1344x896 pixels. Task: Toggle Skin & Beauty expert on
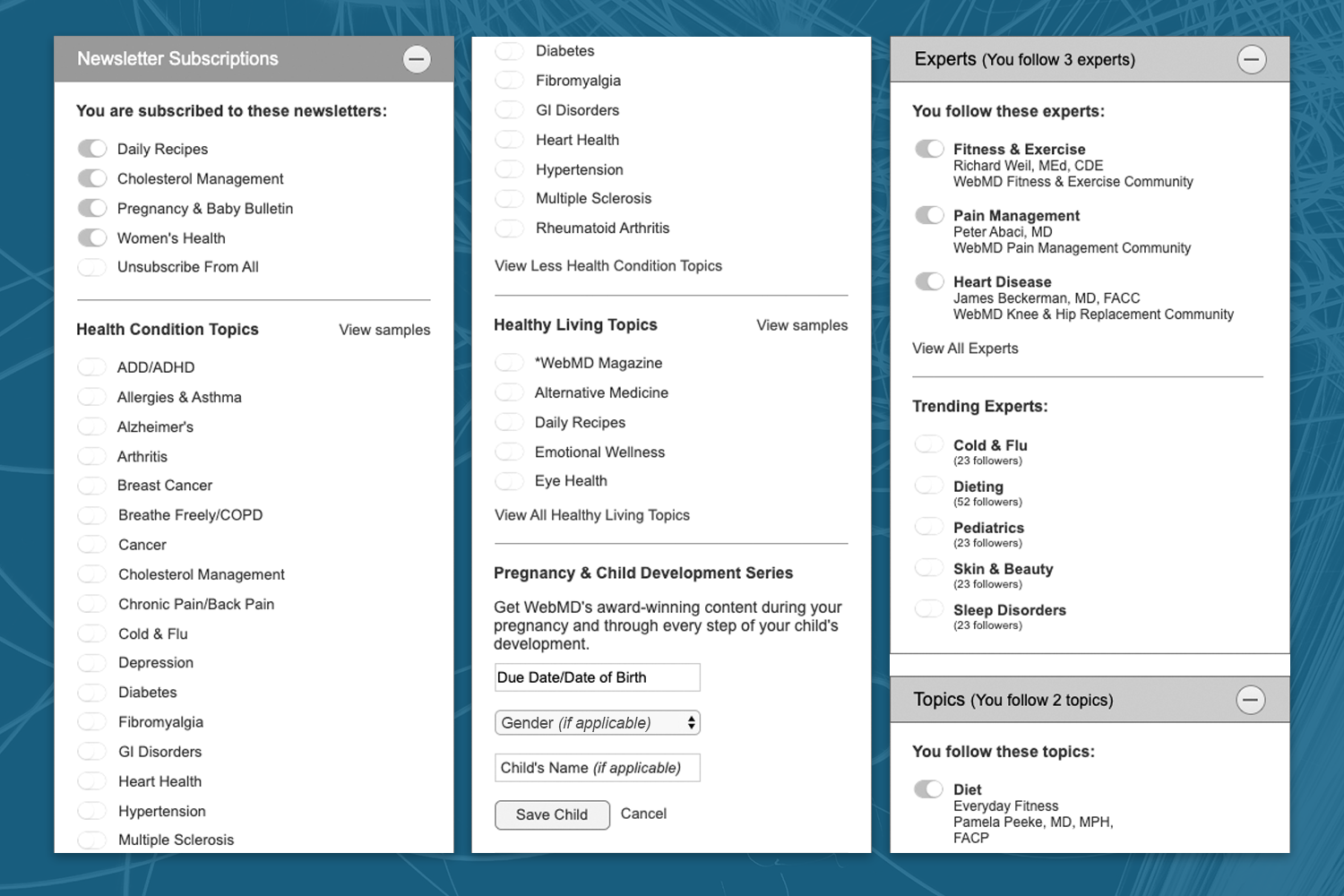click(x=929, y=567)
